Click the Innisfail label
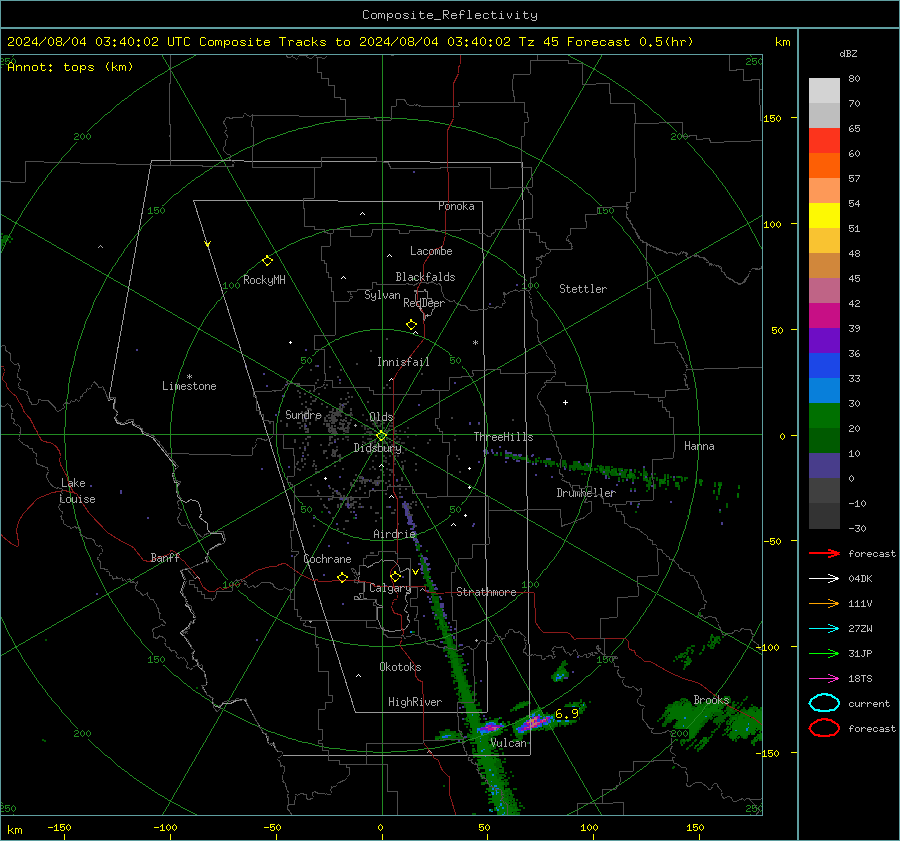The height and width of the screenshot is (841, 900). pyautogui.click(x=403, y=362)
